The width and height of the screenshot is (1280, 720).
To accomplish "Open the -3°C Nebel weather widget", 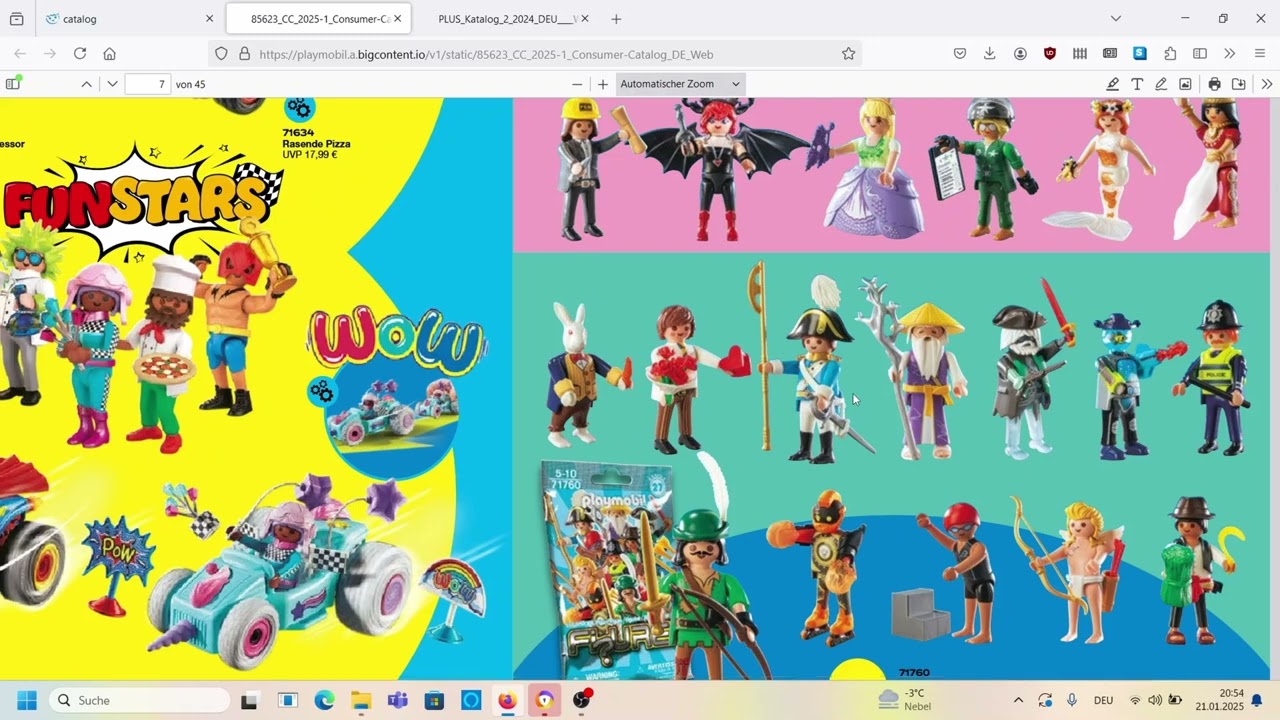I will (x=905, y=700).
